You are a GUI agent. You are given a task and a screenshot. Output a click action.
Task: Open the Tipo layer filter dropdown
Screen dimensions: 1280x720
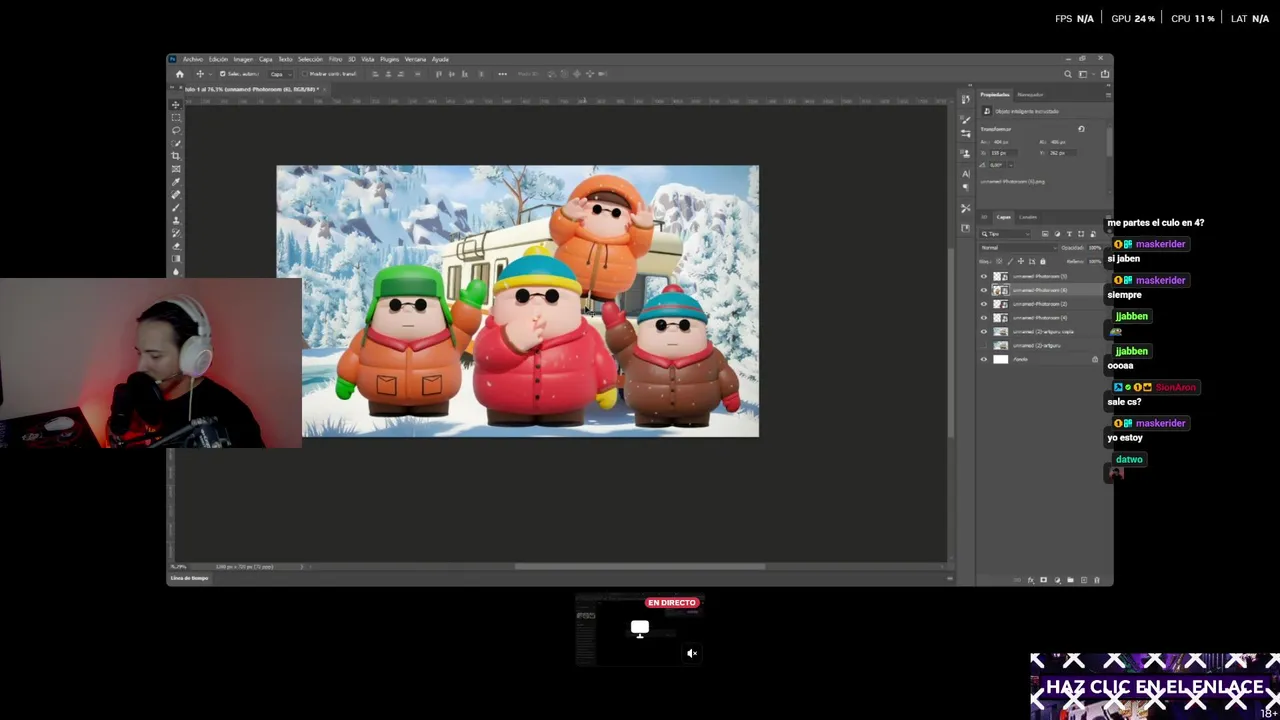click(x=1006, y=234)
